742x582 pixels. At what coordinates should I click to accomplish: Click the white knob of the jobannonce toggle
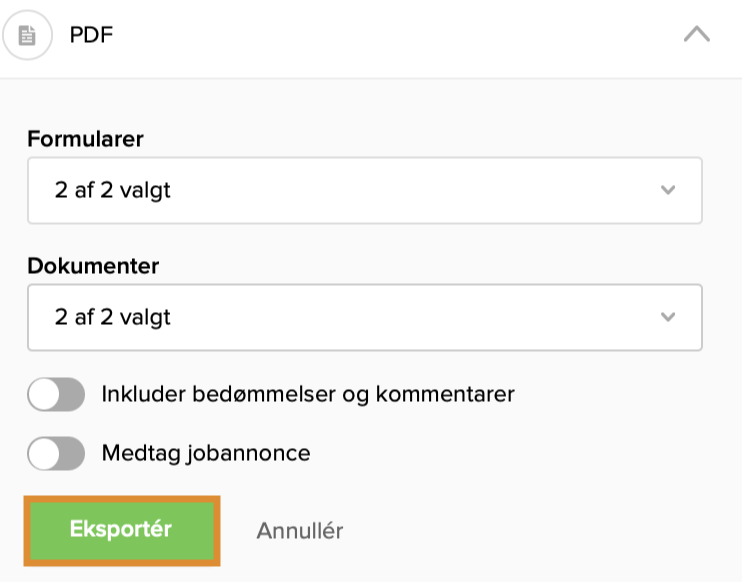(x=43, y=454)
